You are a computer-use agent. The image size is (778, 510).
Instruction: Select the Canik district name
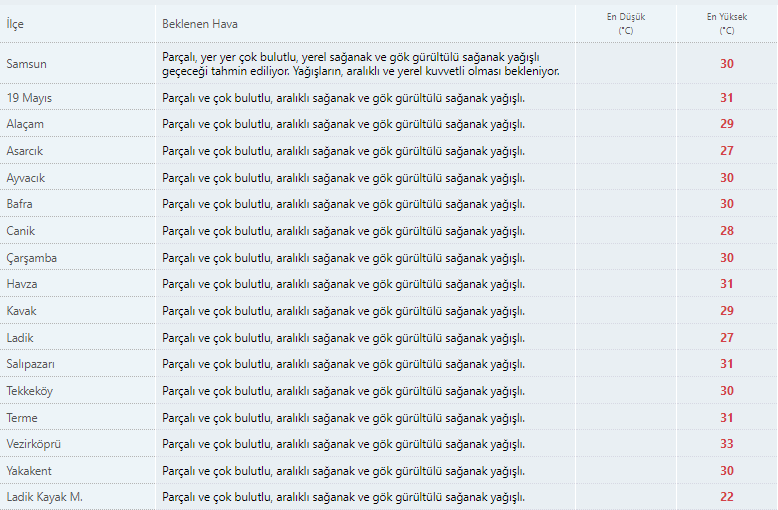(20, 231)
